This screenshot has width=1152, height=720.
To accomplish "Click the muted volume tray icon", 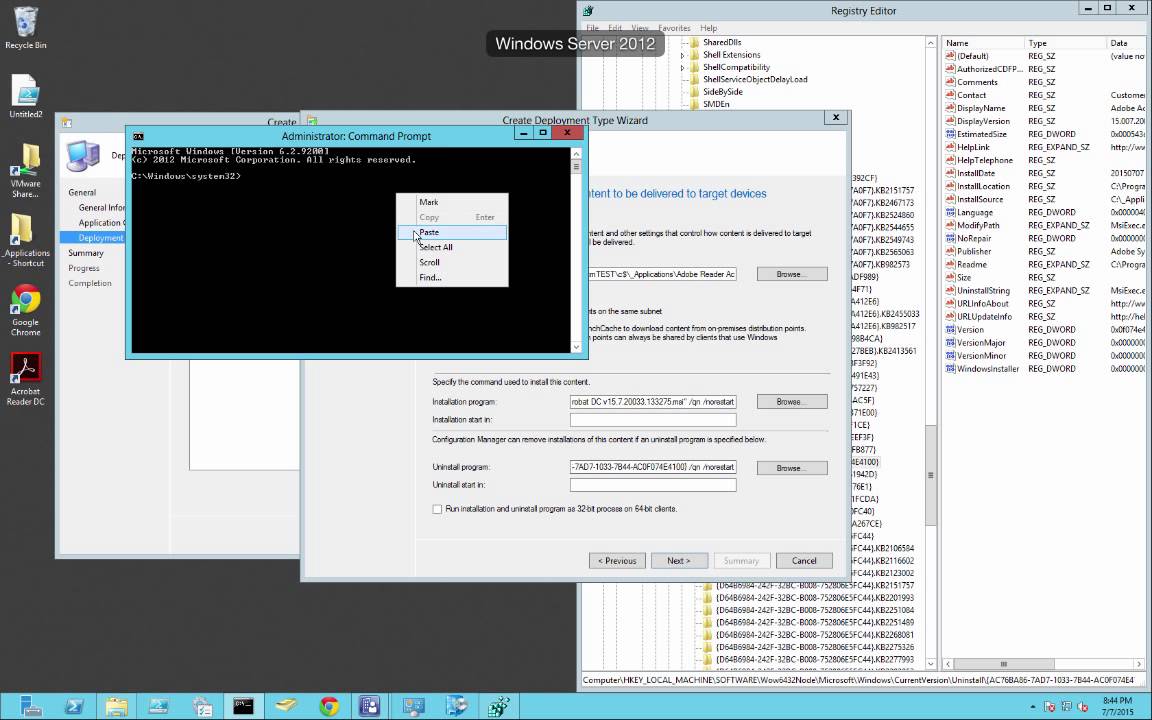I will (1083, 707).
